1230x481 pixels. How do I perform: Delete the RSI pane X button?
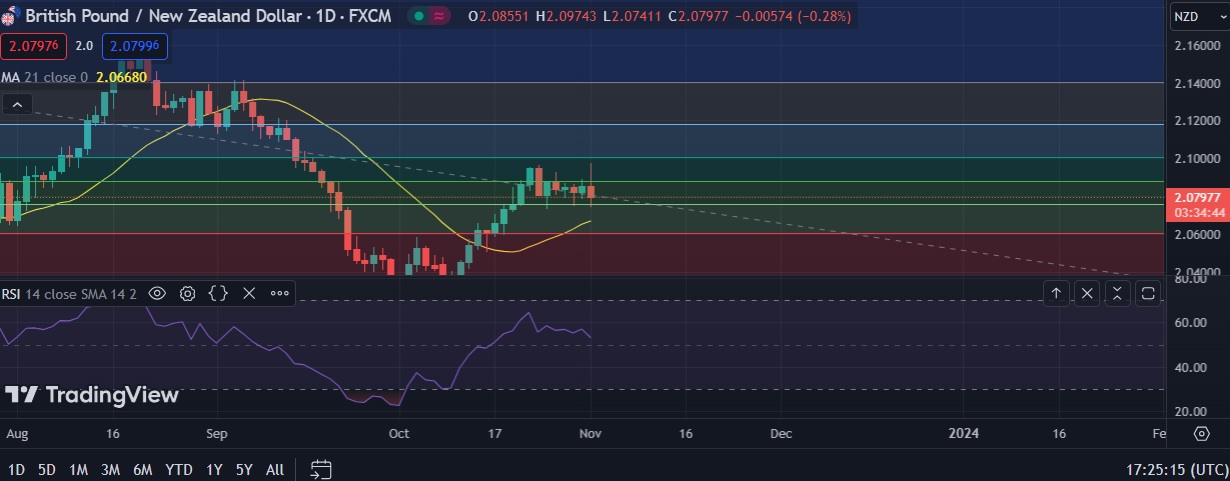[1087, 293]
